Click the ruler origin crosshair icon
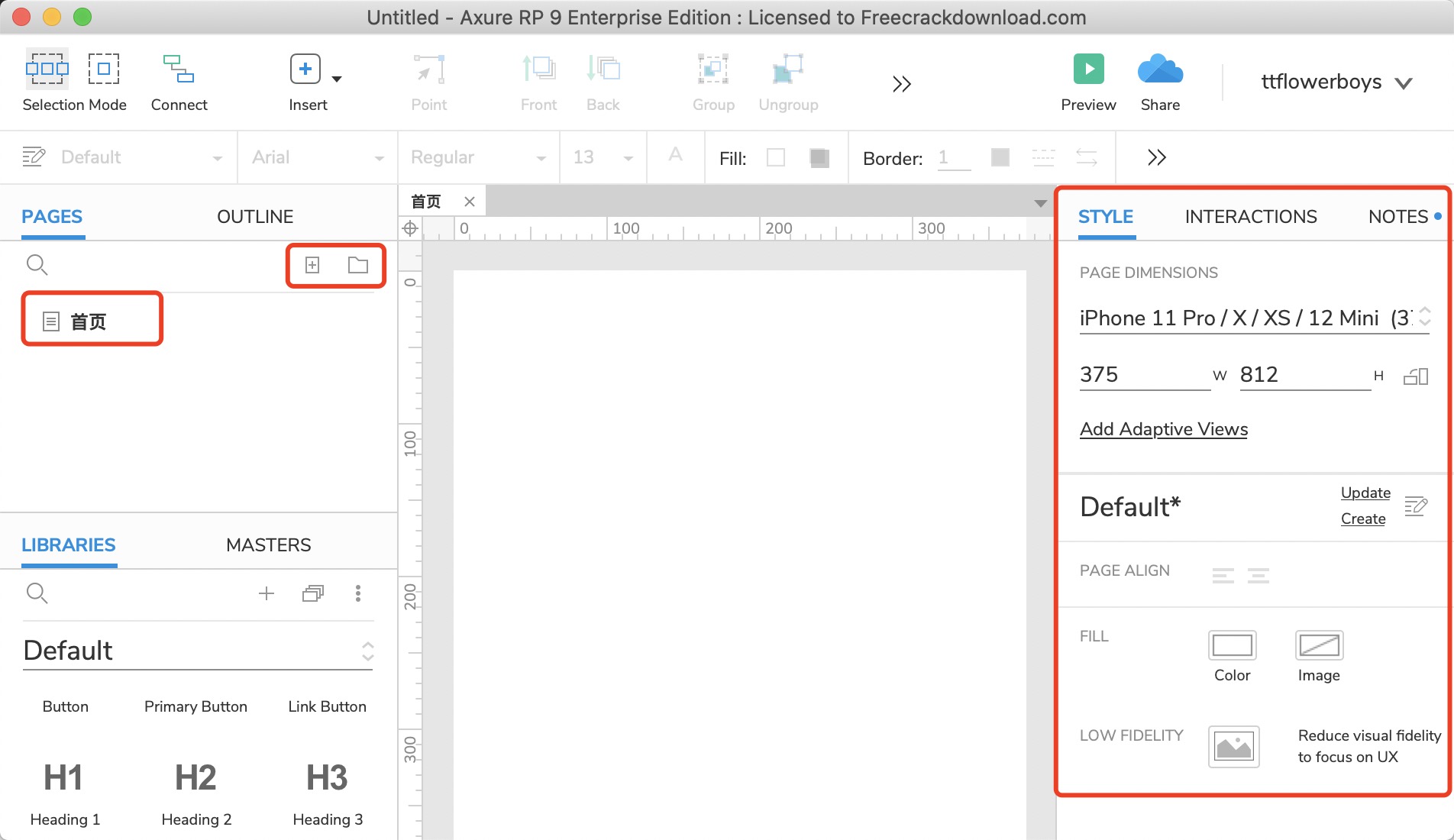The width and height of the screenshot is (1454, 840). click(x=410, y=228)
